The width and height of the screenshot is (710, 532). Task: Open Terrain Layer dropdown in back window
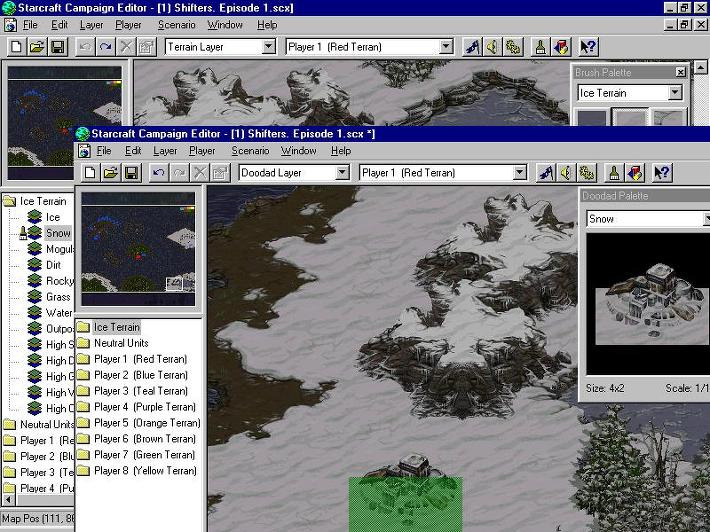coord(269,47)
